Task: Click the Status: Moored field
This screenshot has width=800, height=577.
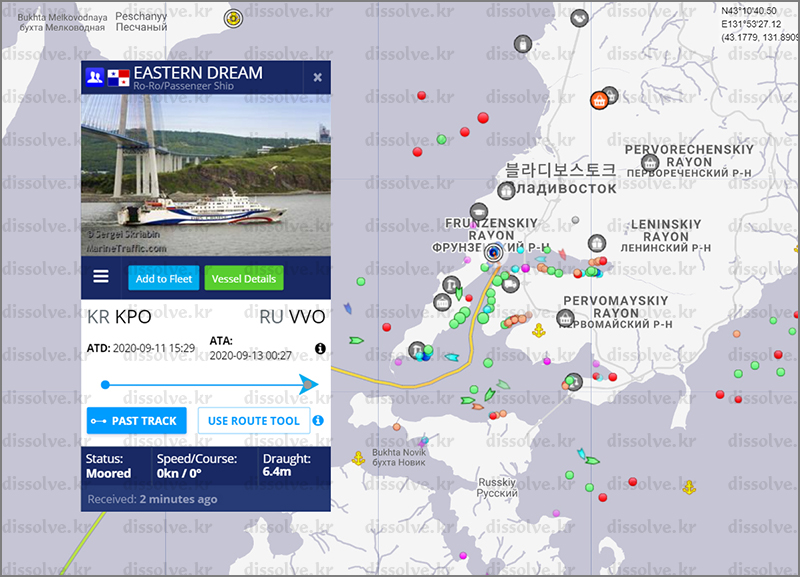Action: tap(109, 466)
